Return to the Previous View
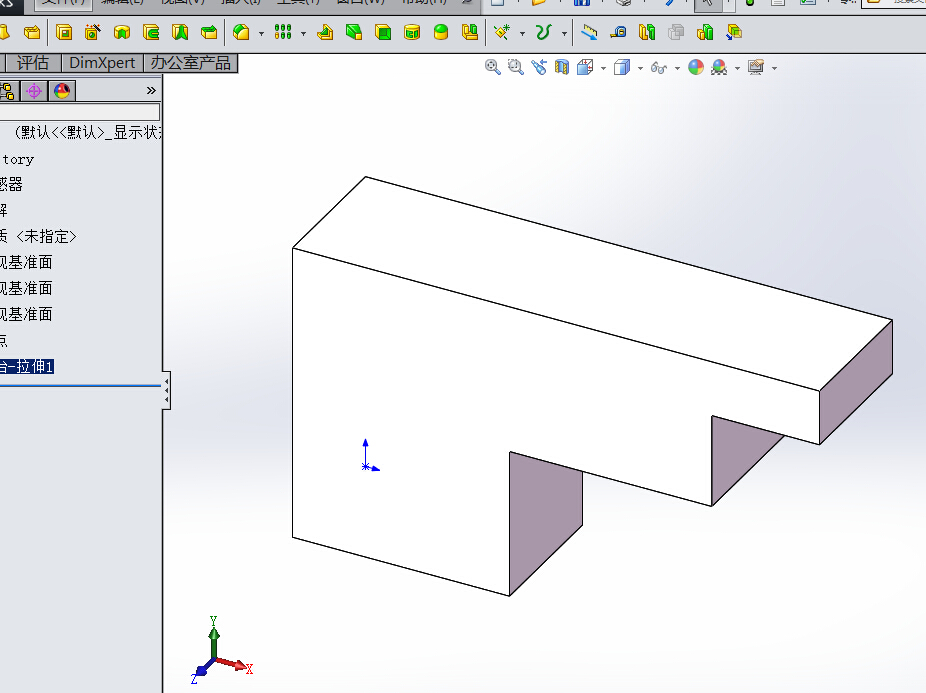926x693 pixels. point(539,67)
